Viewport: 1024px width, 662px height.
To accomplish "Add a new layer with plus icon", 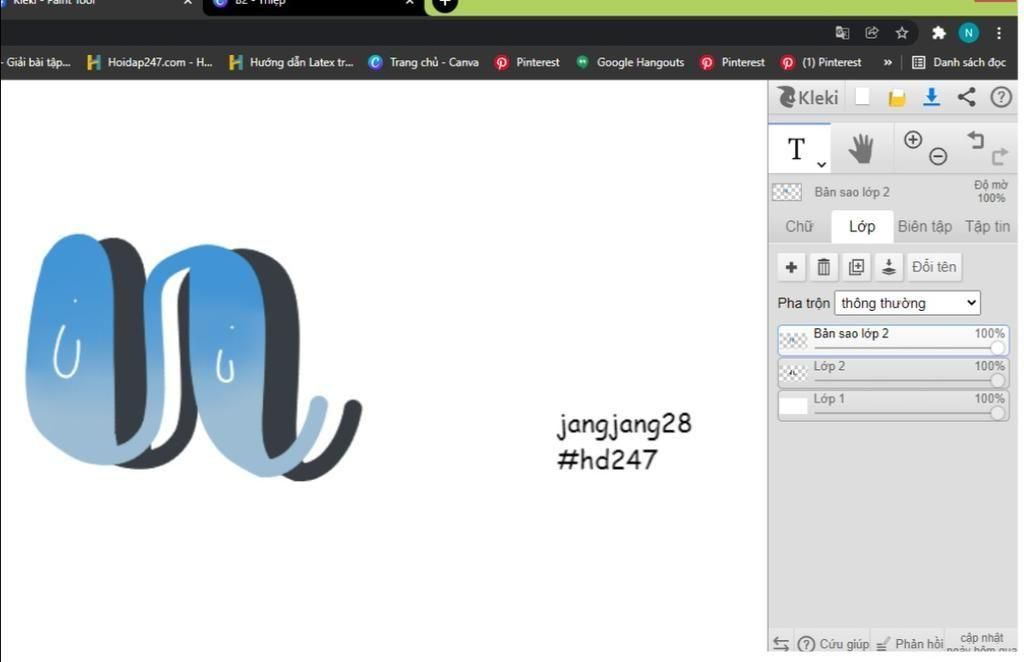I will point(792,267).
